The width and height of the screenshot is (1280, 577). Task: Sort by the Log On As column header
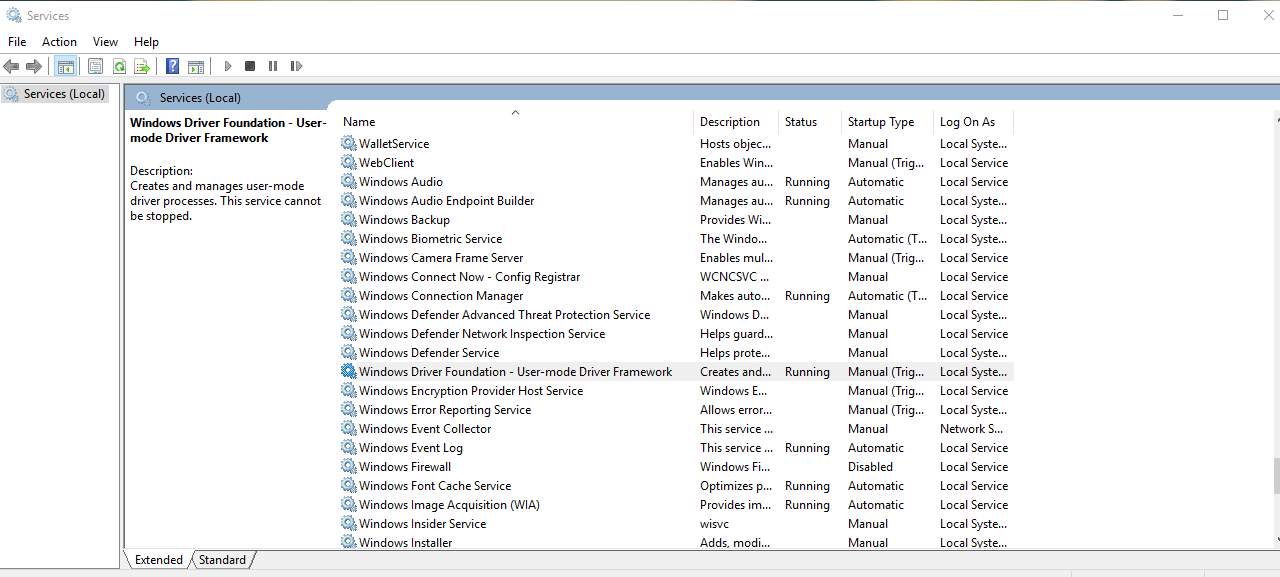(x=973, y=122)
